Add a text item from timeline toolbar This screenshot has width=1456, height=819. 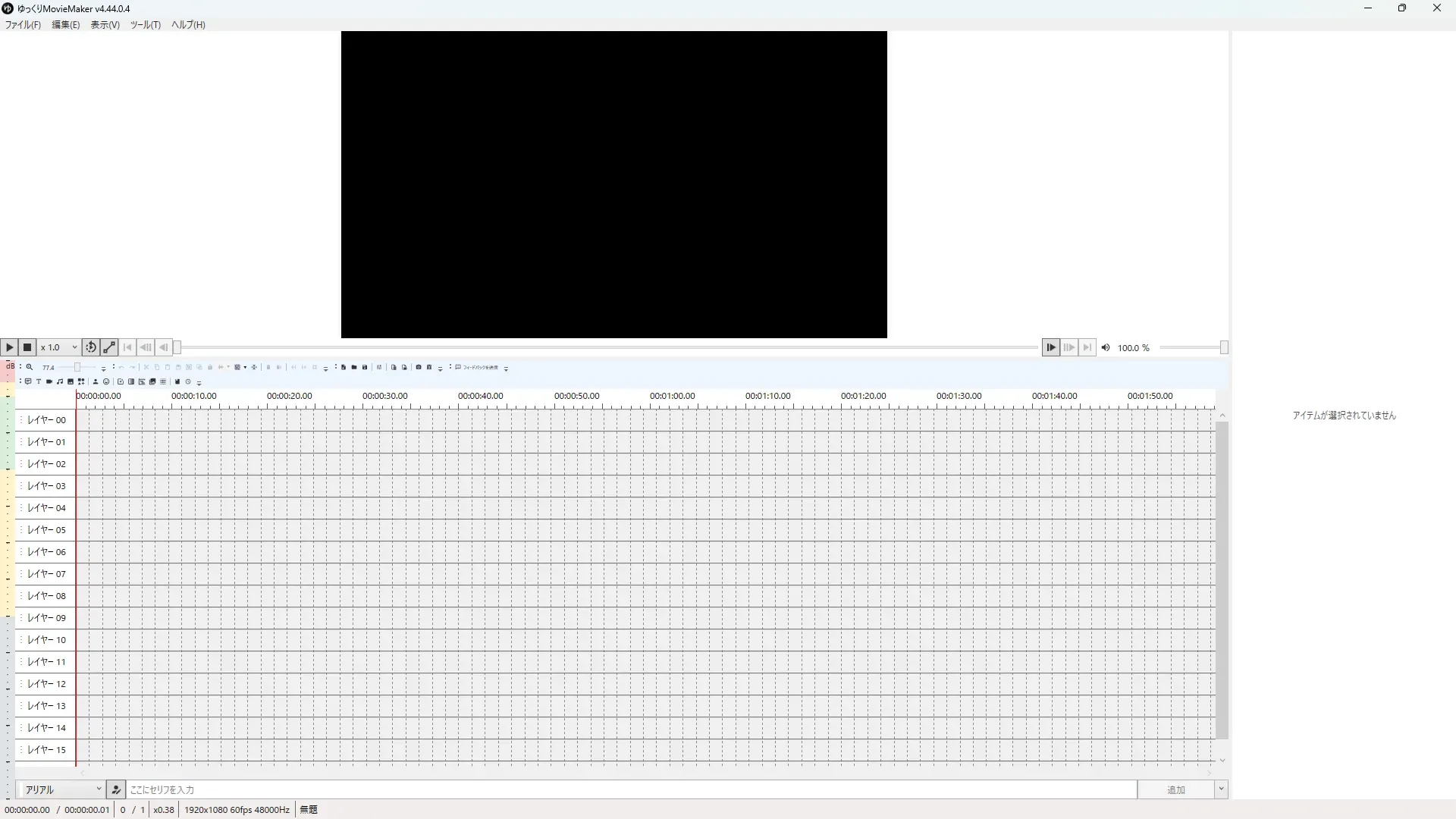pyautogui.click(x=39, y=381)
